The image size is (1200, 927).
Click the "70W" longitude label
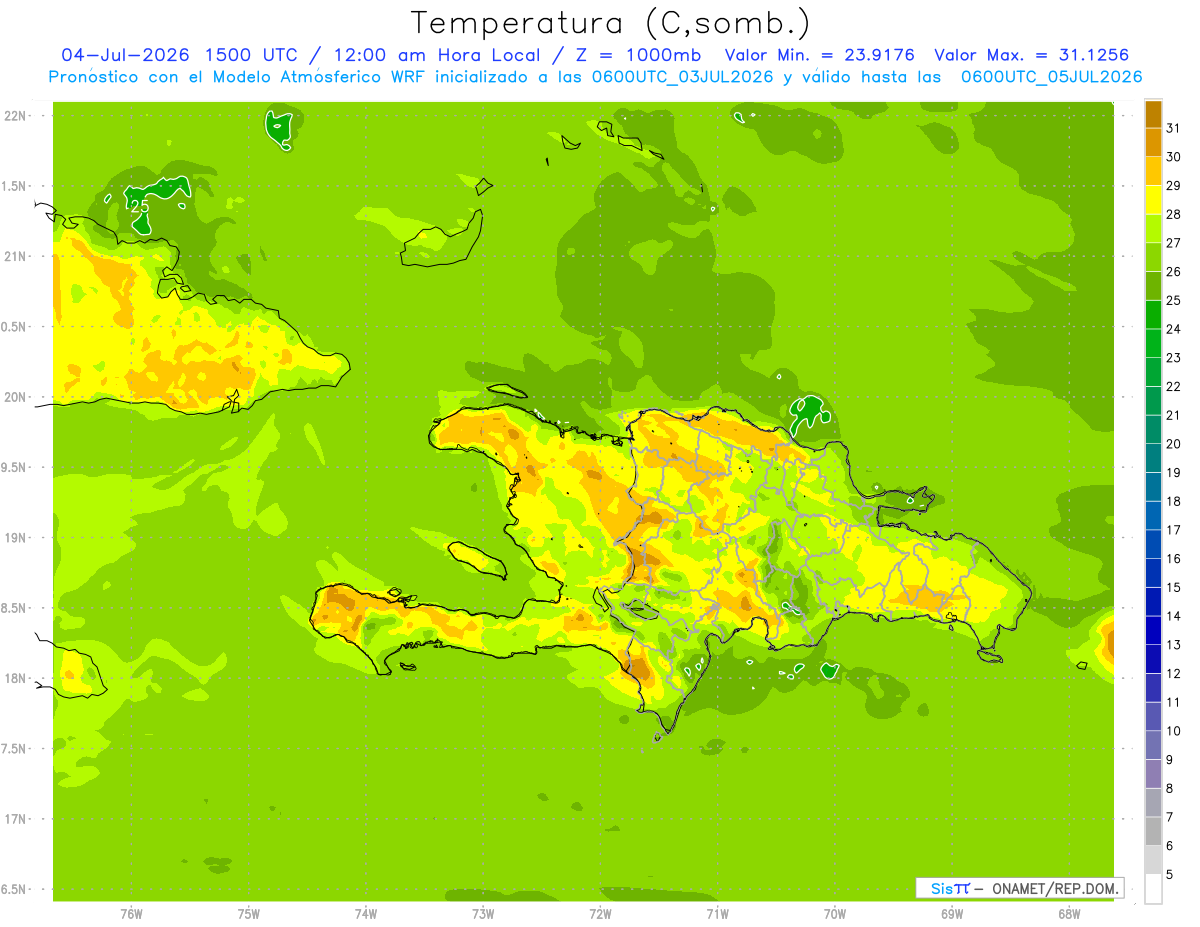point(835,914)
